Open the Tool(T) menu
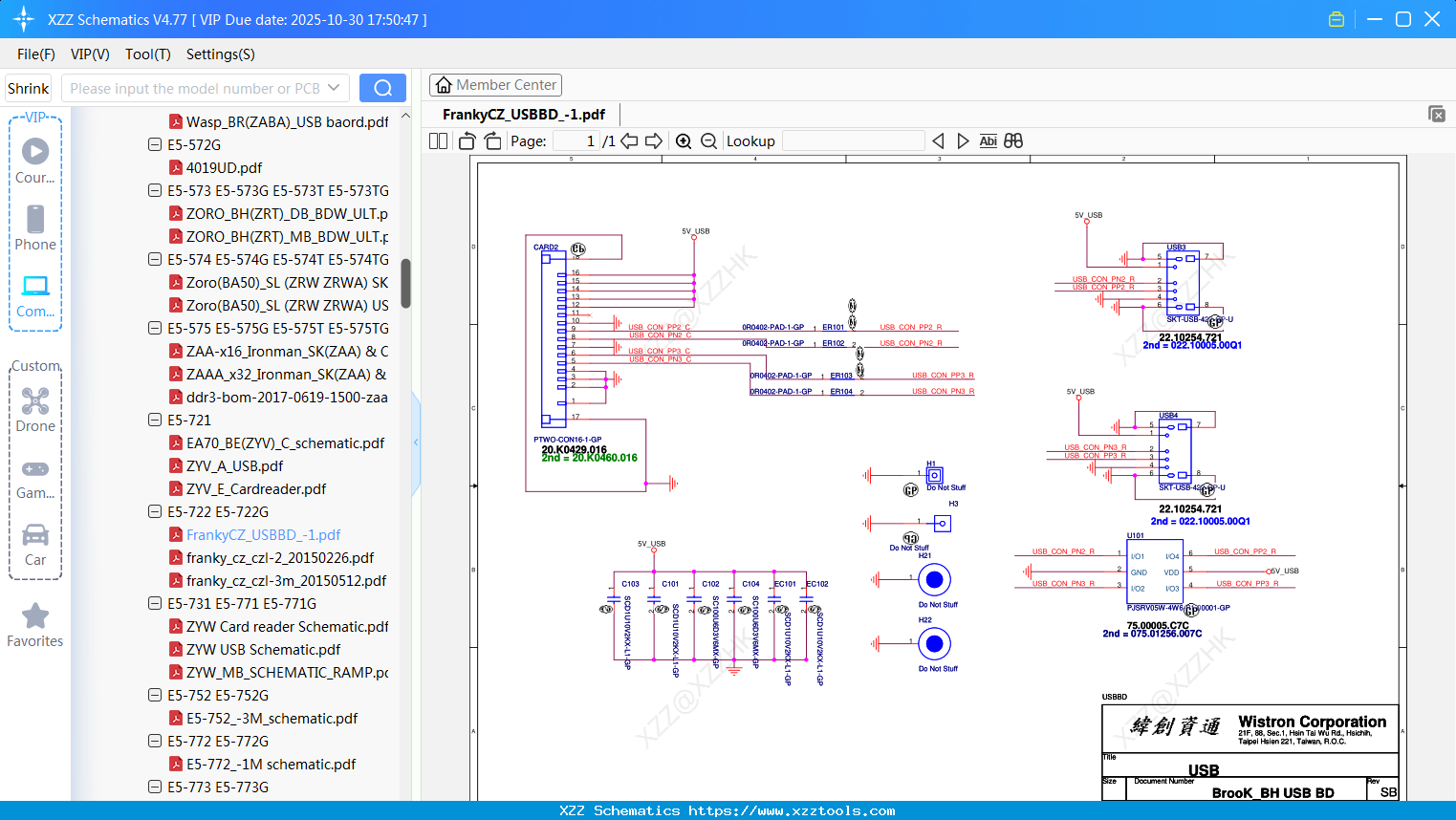 [147, 54]
